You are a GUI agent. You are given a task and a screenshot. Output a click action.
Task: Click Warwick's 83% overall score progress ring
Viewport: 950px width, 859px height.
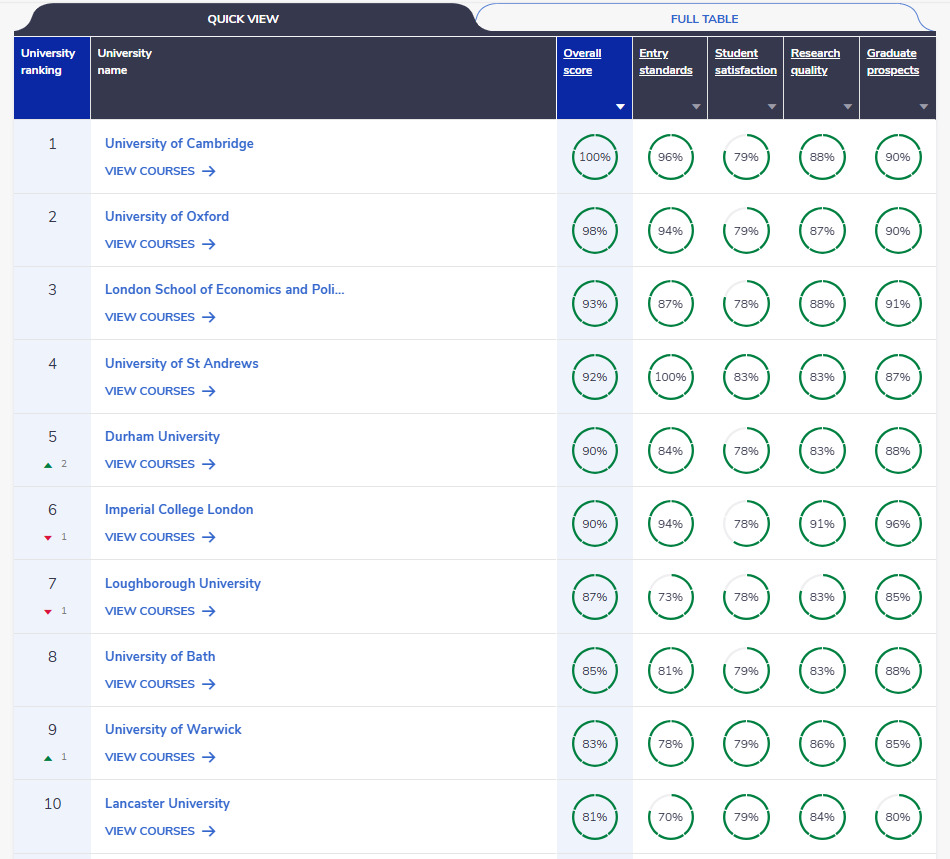[x=594, y=744]
